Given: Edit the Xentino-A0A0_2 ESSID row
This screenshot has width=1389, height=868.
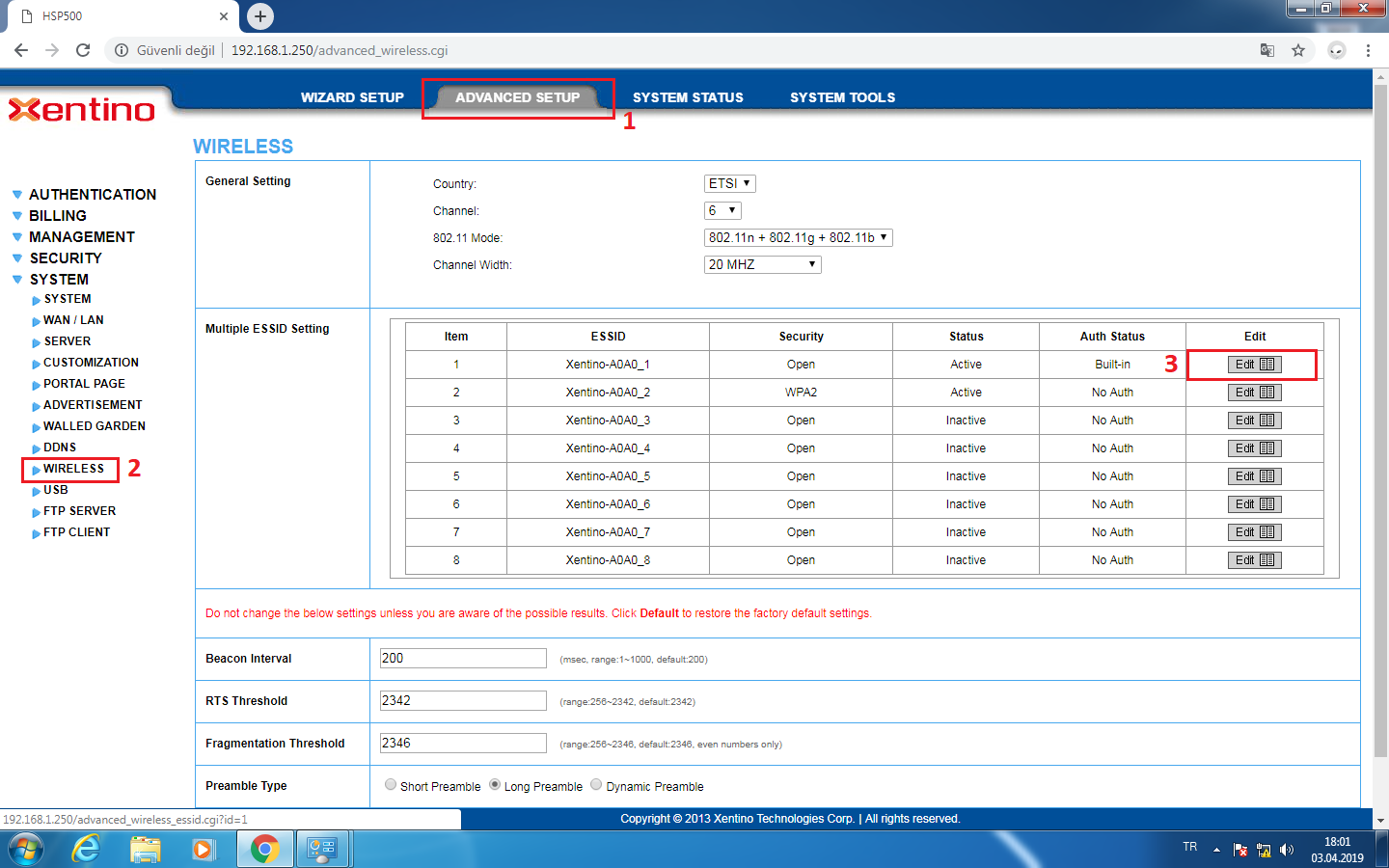Looking at the screenshot, I should pyautogui.click(x=1254, y=393).
